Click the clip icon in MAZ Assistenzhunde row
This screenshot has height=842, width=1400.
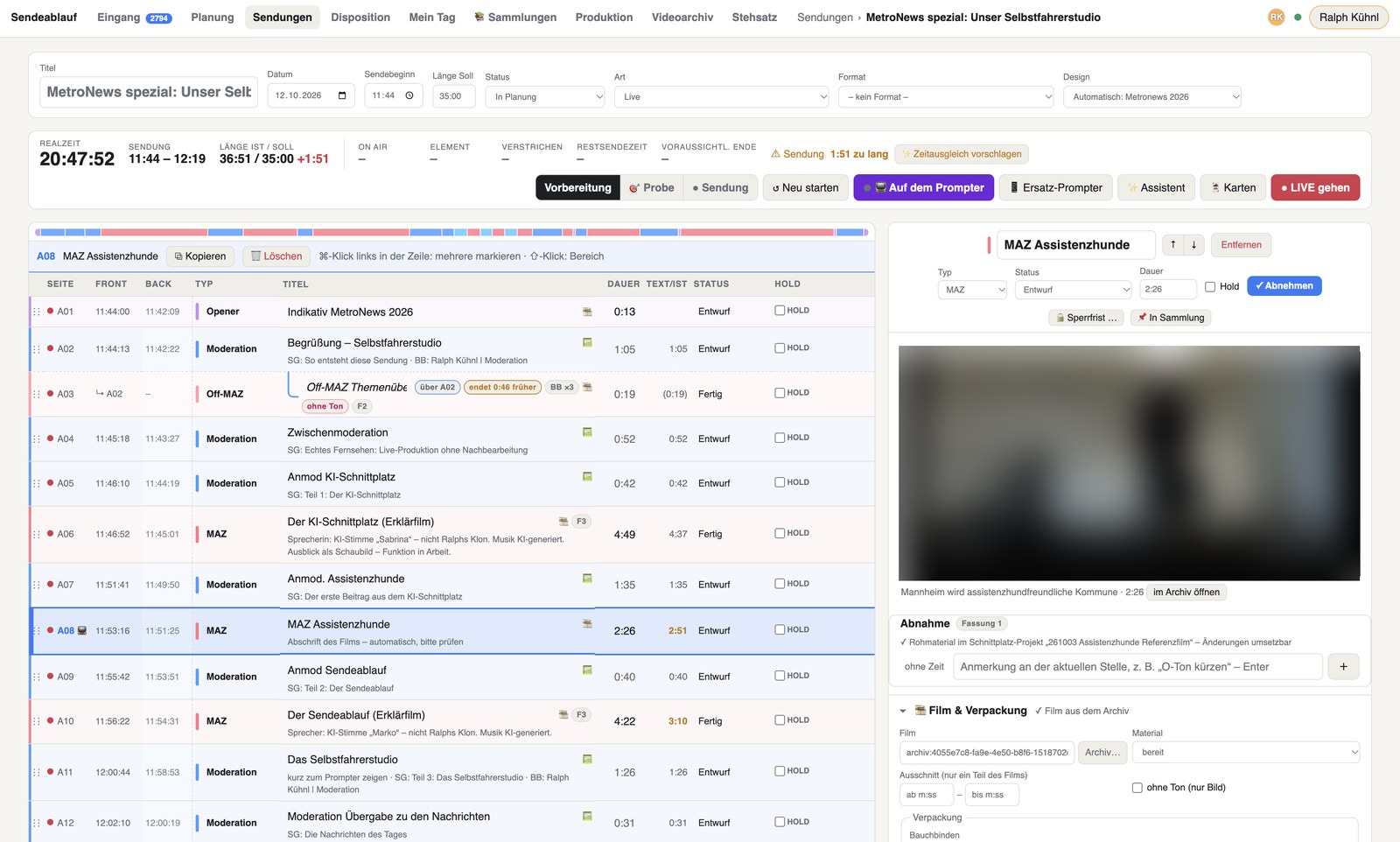[587, 623]
